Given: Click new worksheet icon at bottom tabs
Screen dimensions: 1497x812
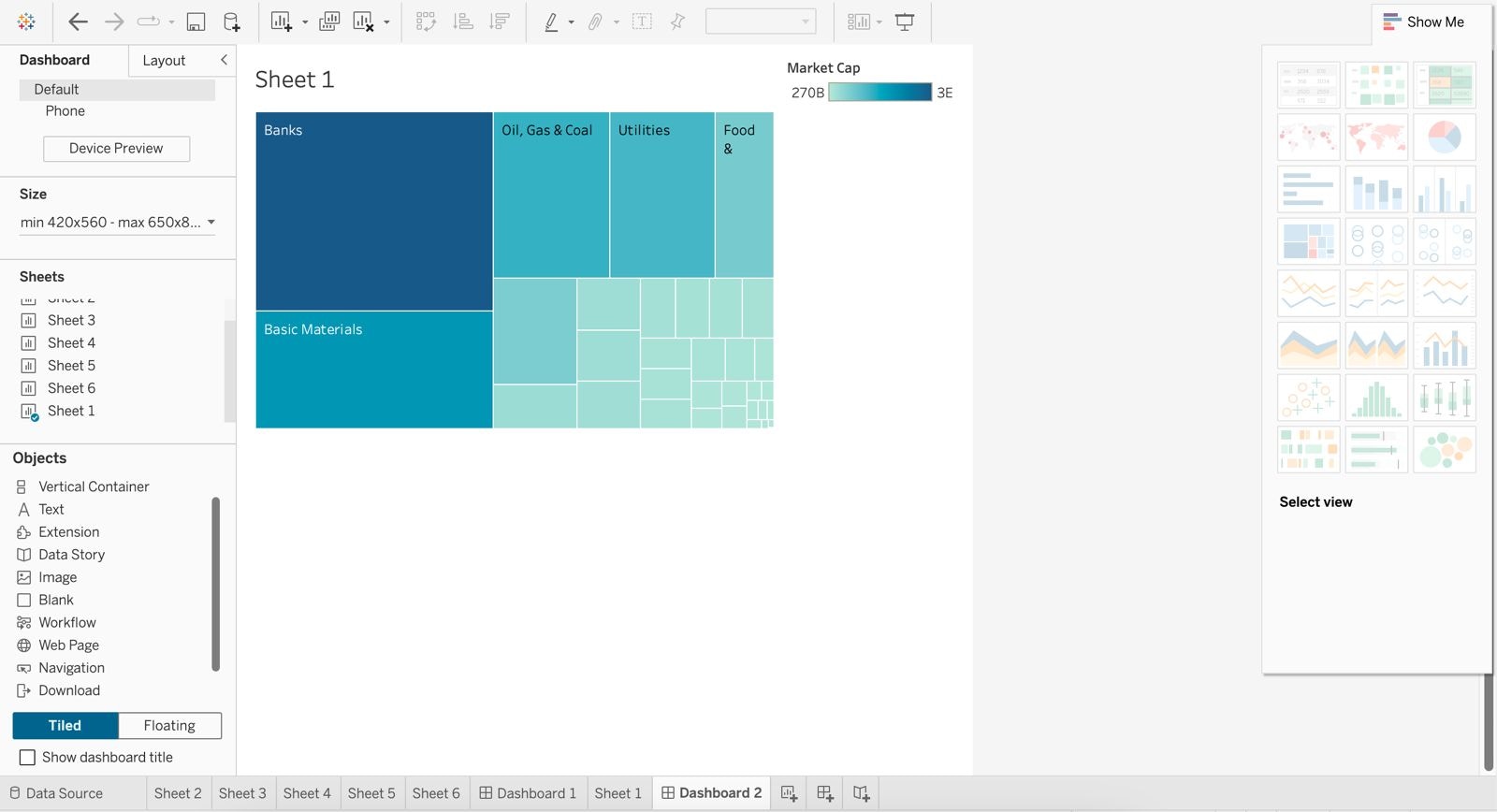Looking at the screenshot, I should point(789,793).
